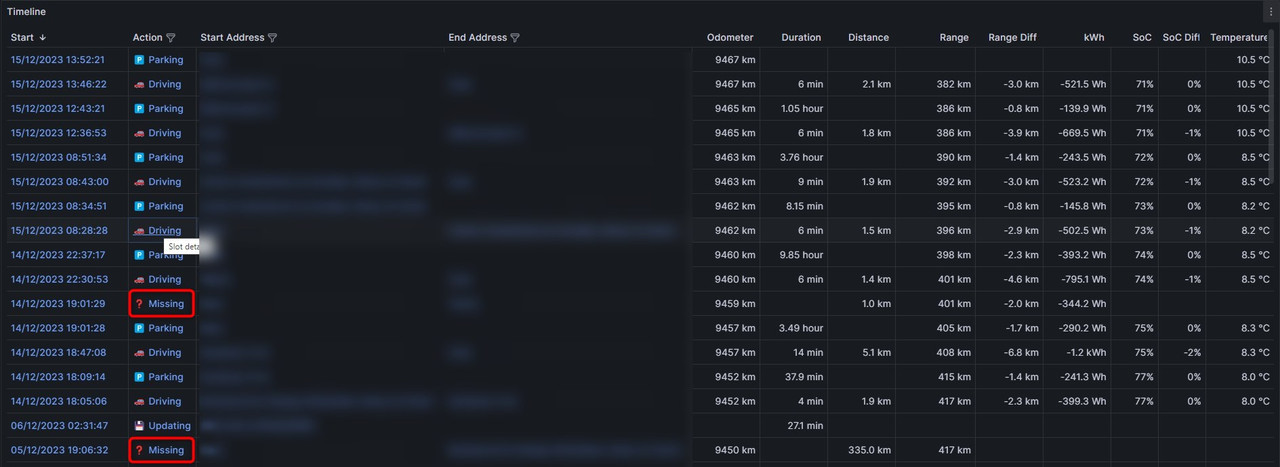This screenshot has width=1280, height=467.
Task: Open the Timeline panel three-dot menu
Action: [x=1270, y=11]
